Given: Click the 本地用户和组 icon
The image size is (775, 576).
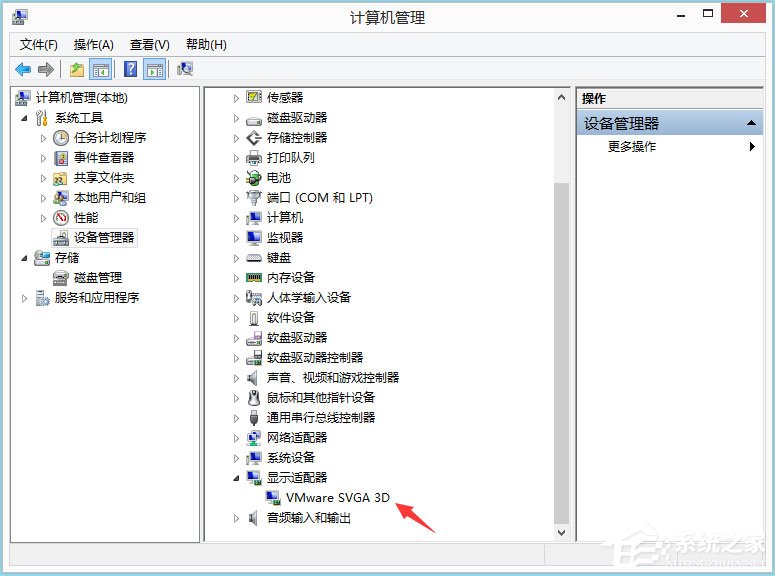Looking at the screenshot, I should click(61, 198).
